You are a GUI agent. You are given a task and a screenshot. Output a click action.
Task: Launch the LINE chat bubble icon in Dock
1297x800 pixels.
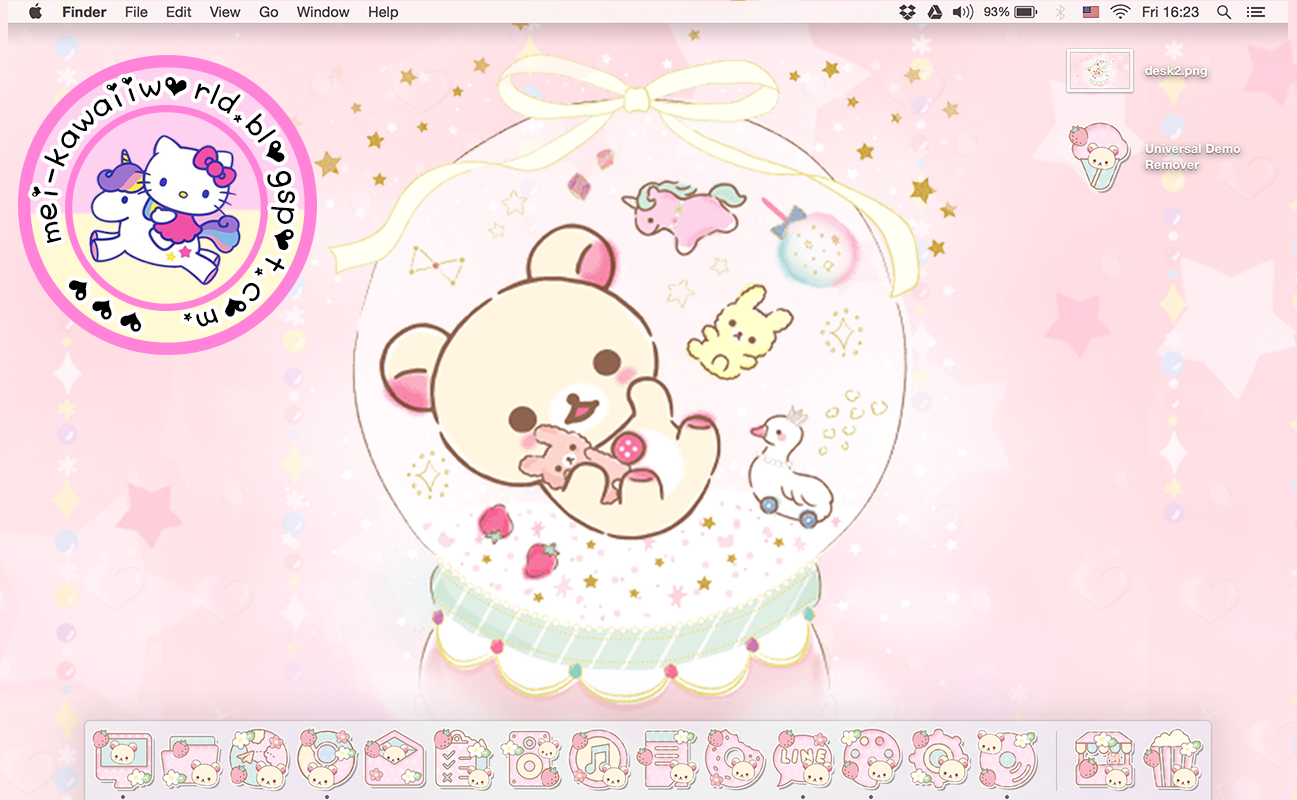[x=802, y=759]
